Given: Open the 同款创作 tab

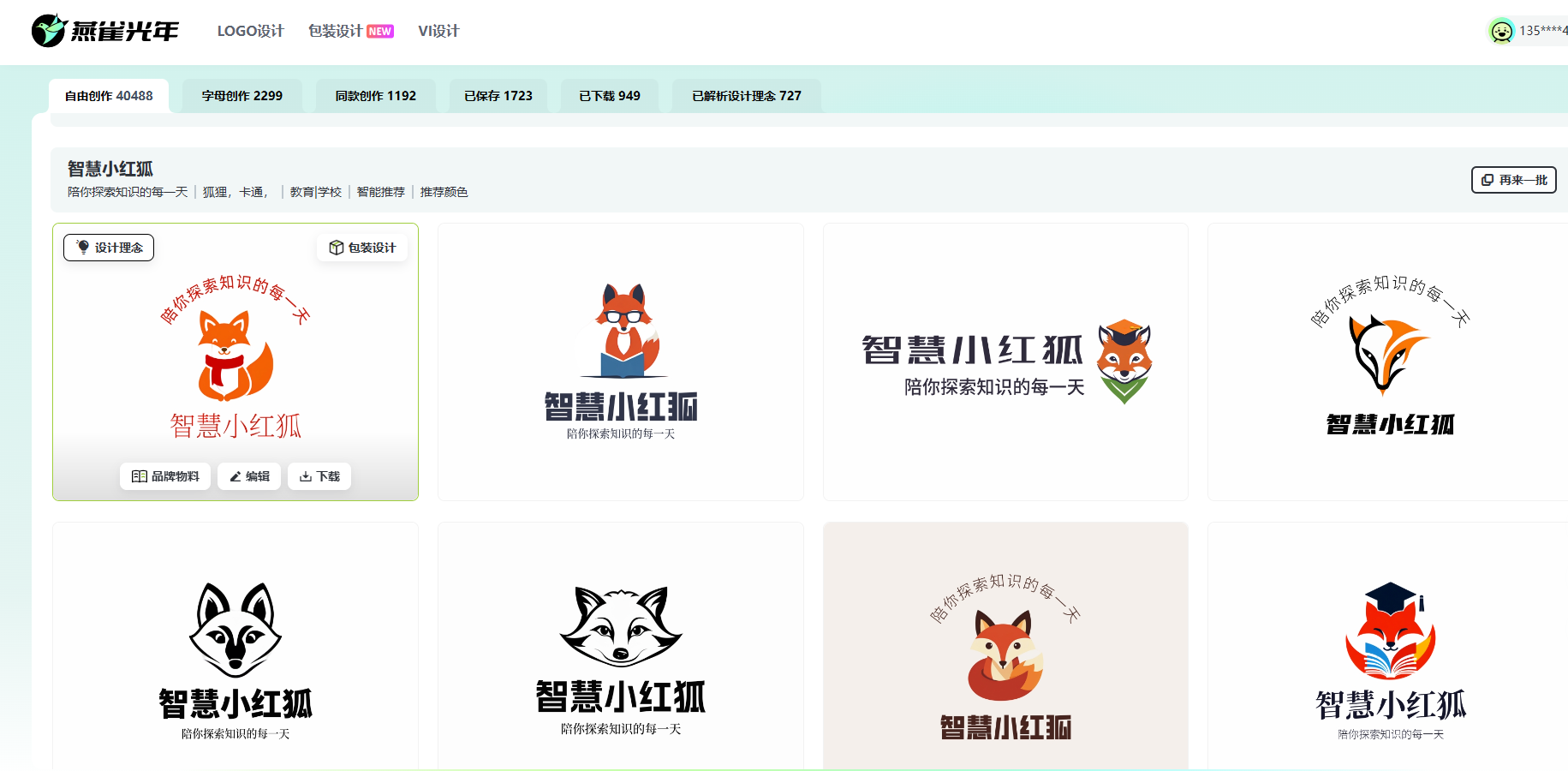Looking at the screenshot, I should (375, 96).
